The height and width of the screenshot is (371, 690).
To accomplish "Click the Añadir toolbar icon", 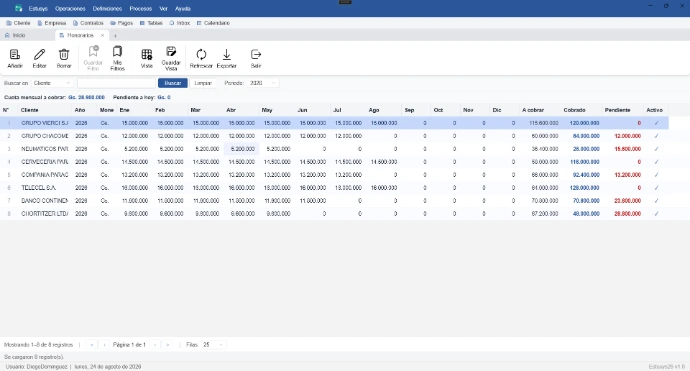I will click(x=15, y=55).
